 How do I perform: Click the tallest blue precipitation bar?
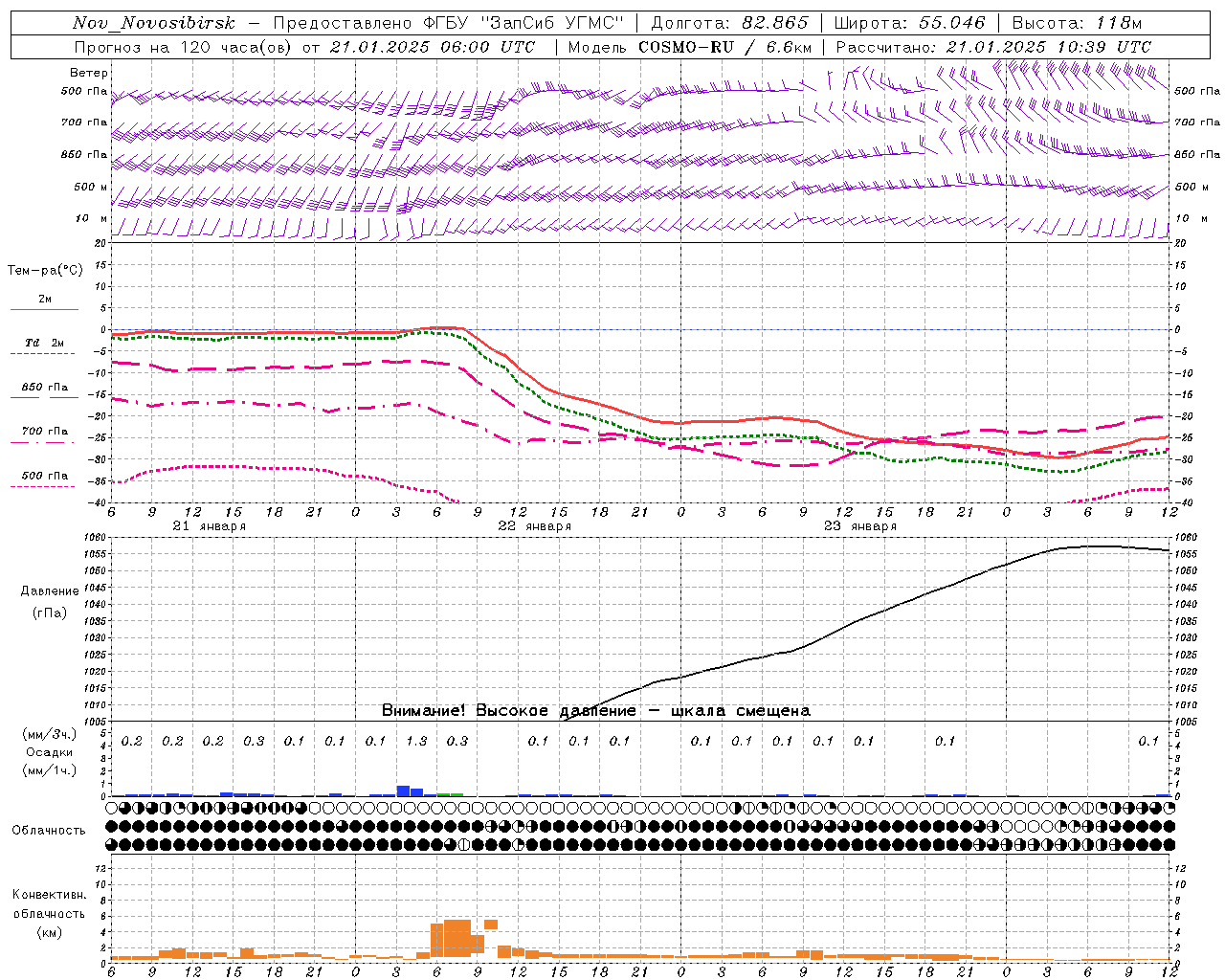click(x=404, y=791)
